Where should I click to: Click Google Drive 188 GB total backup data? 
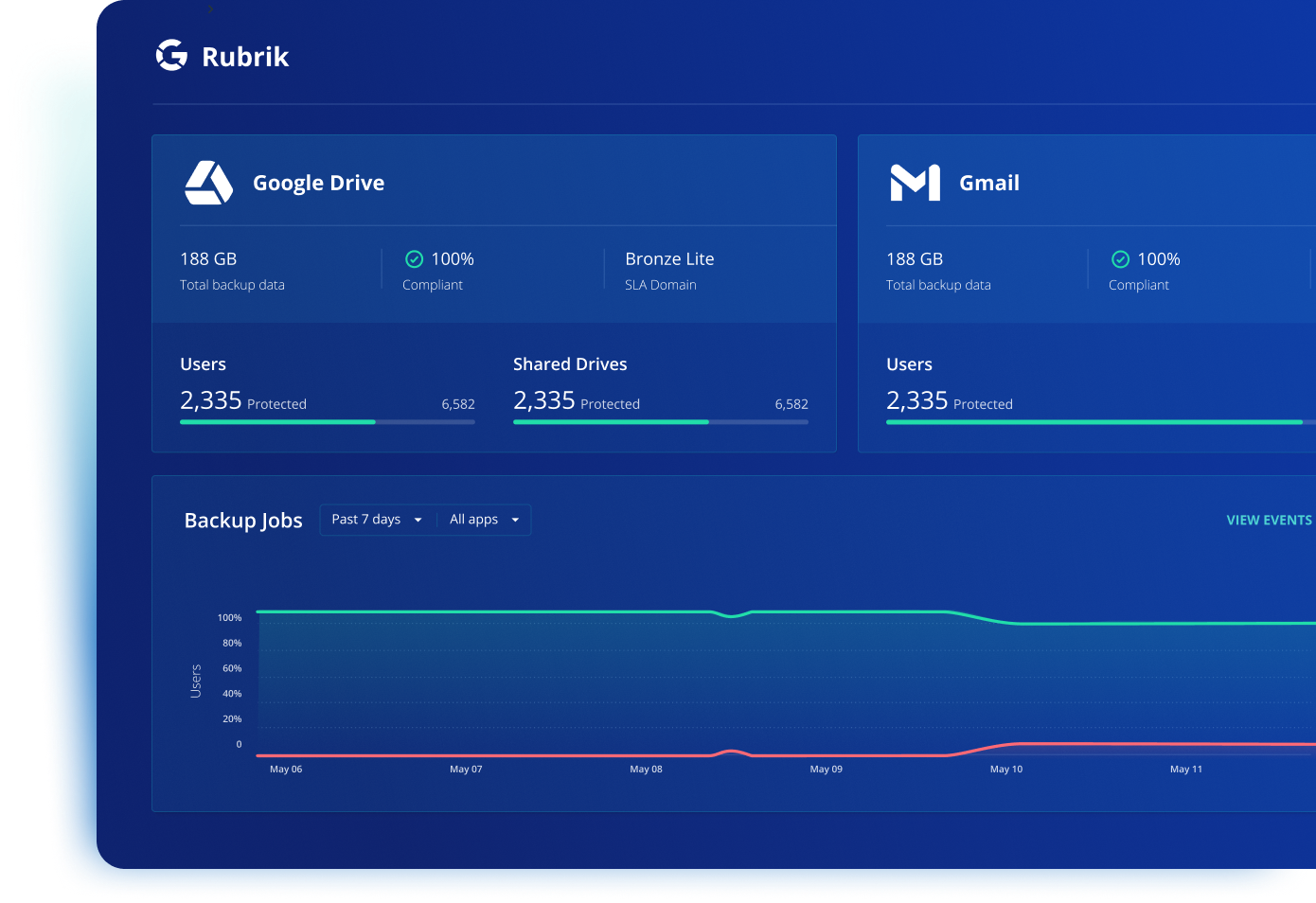[208, 259]
